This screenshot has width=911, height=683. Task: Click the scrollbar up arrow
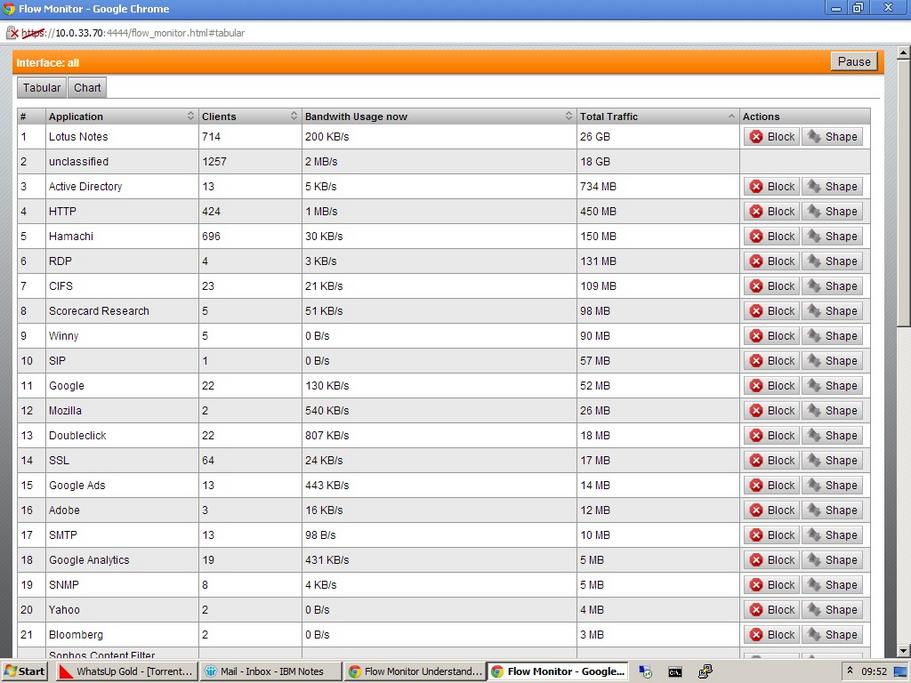click(903, 53)
